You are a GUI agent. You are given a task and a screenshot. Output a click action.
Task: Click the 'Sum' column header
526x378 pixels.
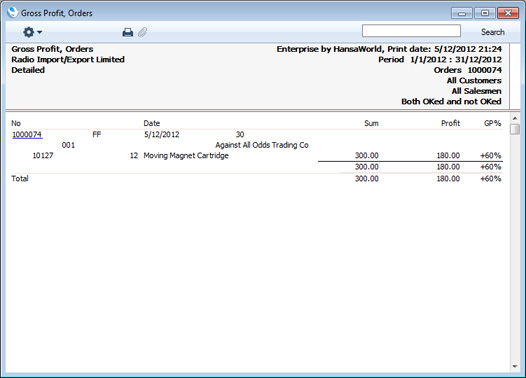(371, 123)
